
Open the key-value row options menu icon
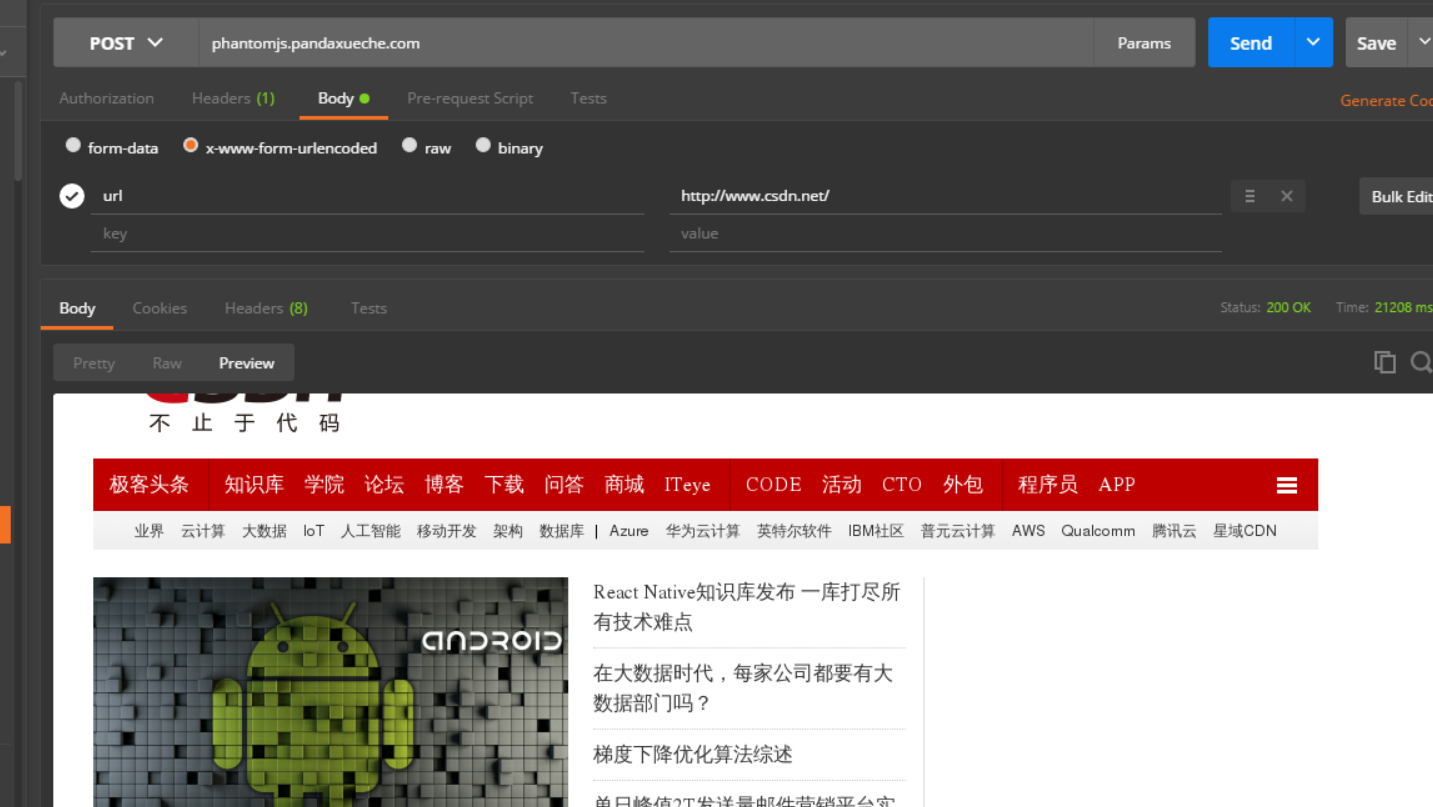click(x=1249, y=195)
